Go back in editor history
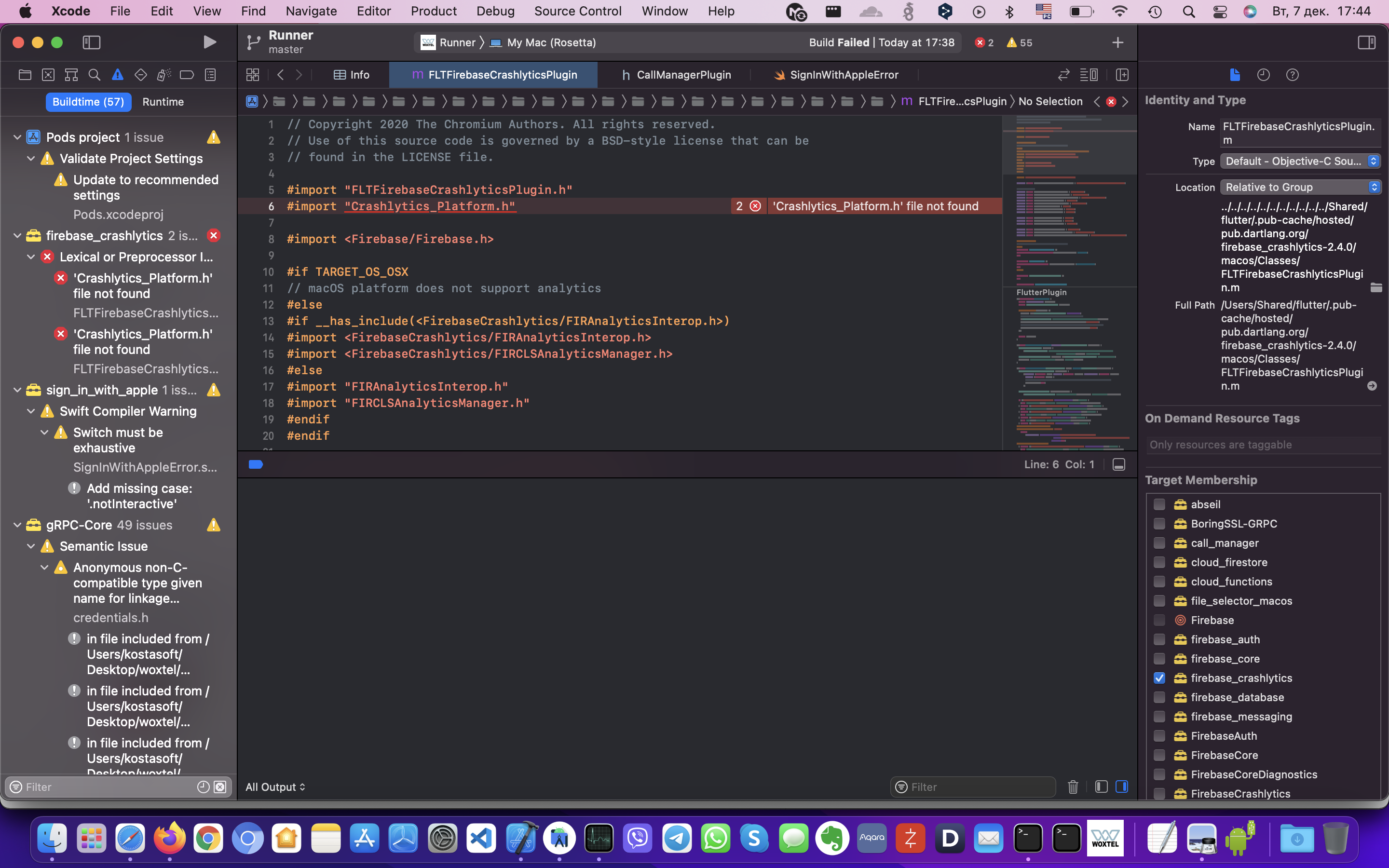Viewport: 1389px width, 868px height. [x=281, y=75]
